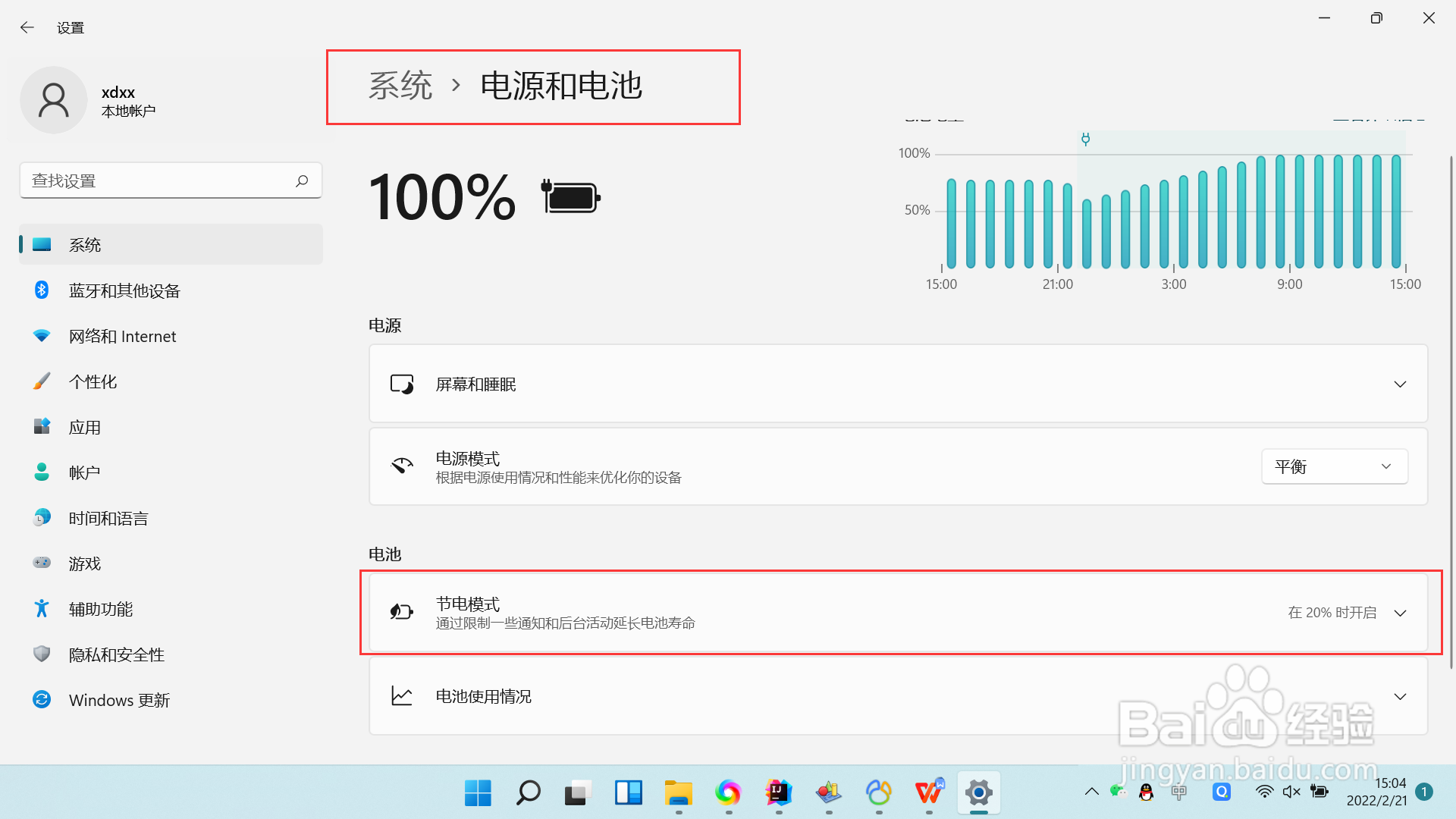This screenshot has width=1456, height=819.
Task: Open 隐私和安全性 settings
Action: pyautogui.click(x=115, y=654)
